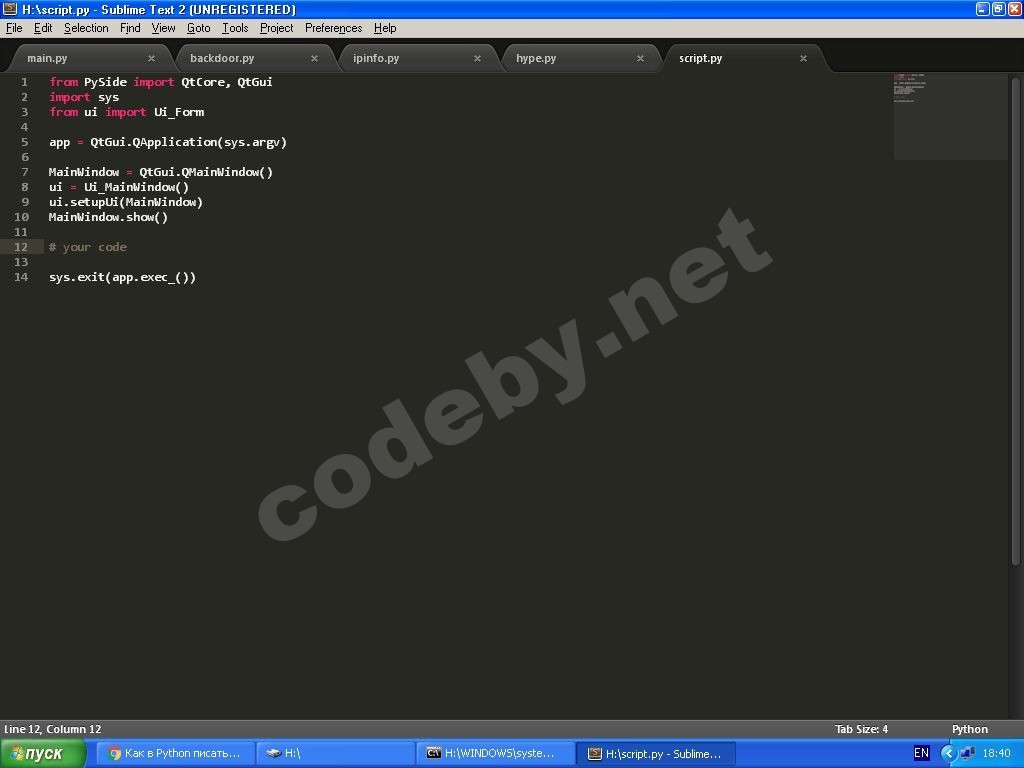The image size is (1024, 768).
Task: Click the sys.exit(app.exec_()) line
Action: [122, 278]
